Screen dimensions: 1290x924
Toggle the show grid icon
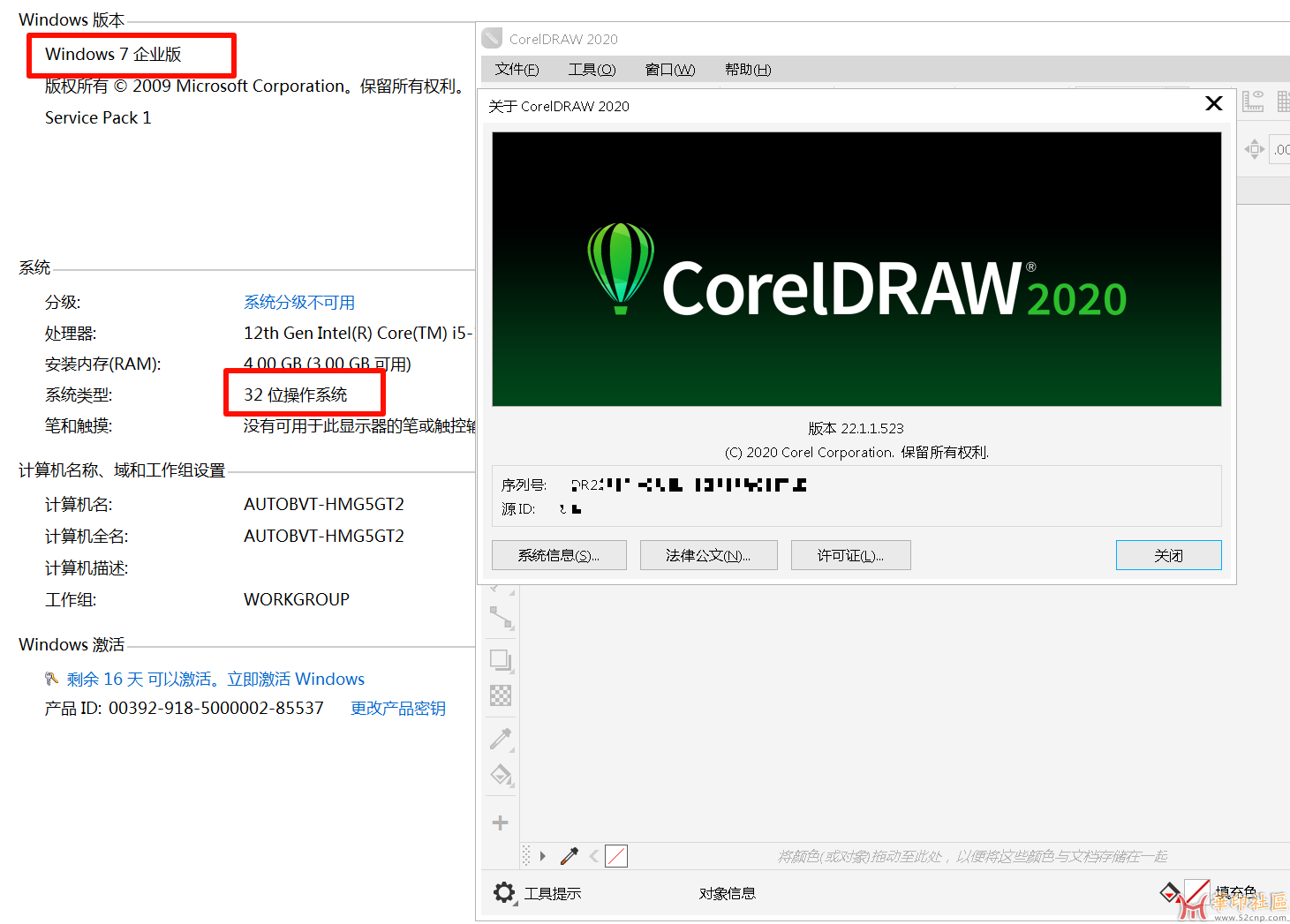click(x=1283, y=101)
